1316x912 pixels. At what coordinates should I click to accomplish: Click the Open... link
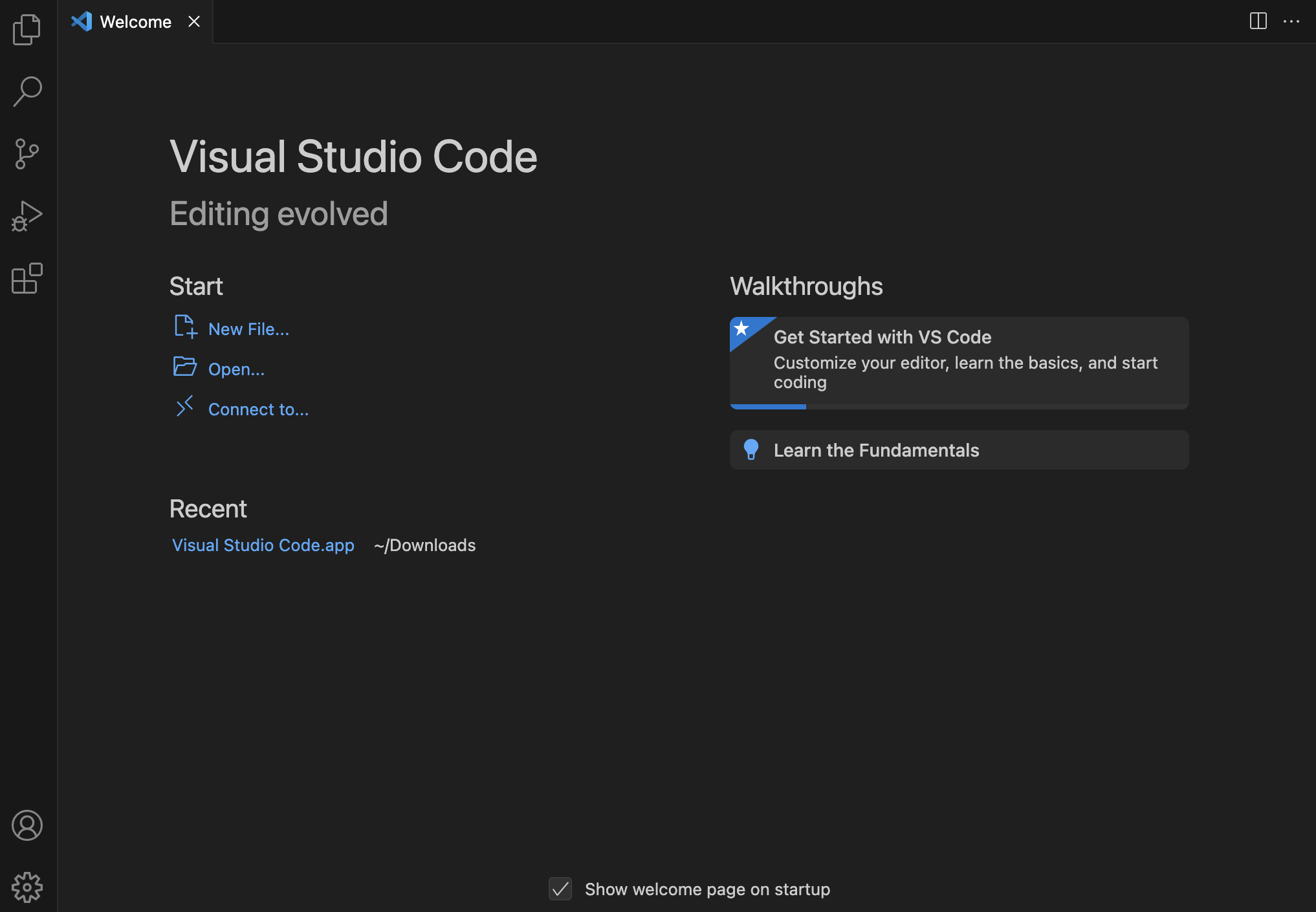[236, 369]
